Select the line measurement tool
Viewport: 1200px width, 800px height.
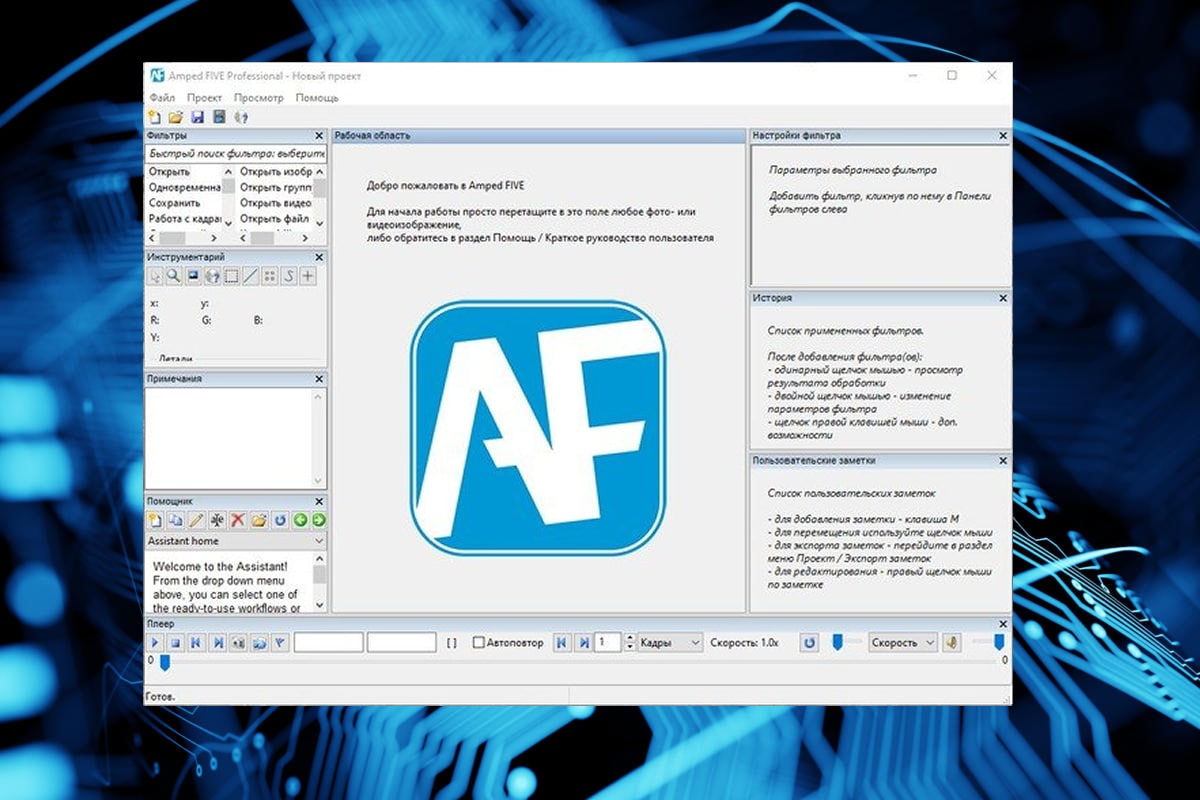click(x=250, y=275)
